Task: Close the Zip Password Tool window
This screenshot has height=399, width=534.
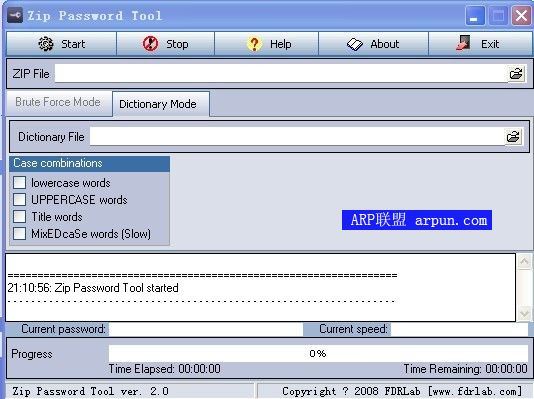Action: coord(521,16)
